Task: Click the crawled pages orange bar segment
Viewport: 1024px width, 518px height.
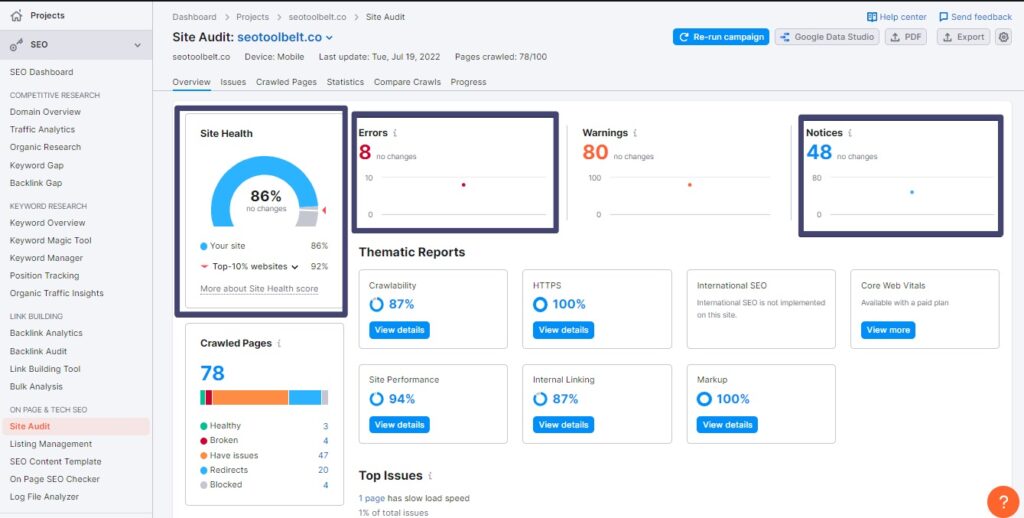Action: (x=250, y=397)
